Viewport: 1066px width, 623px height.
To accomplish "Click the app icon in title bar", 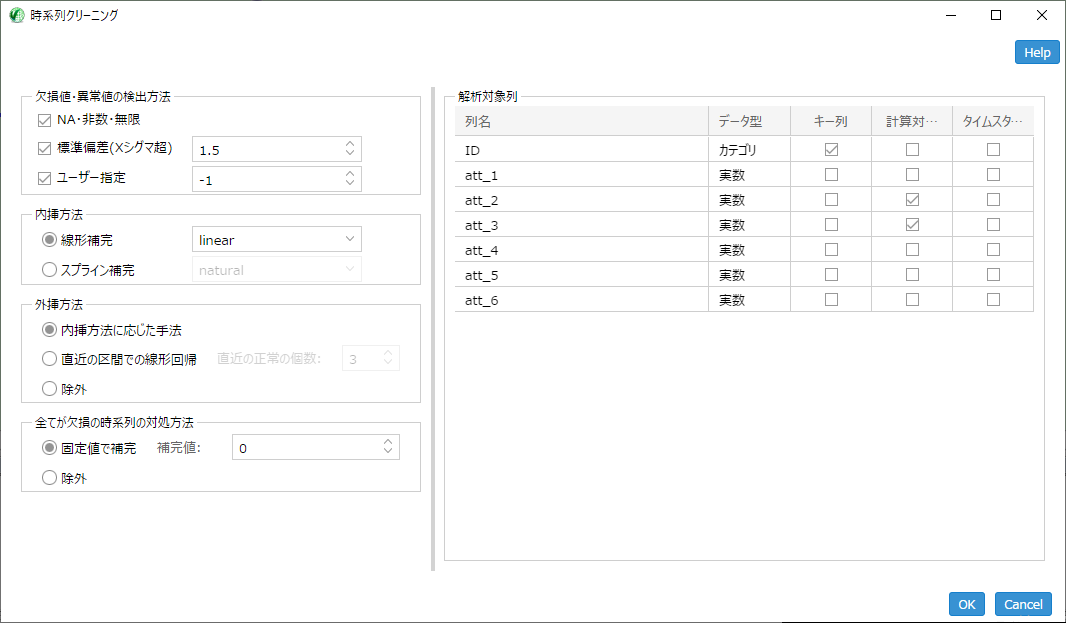I will 16,15.
